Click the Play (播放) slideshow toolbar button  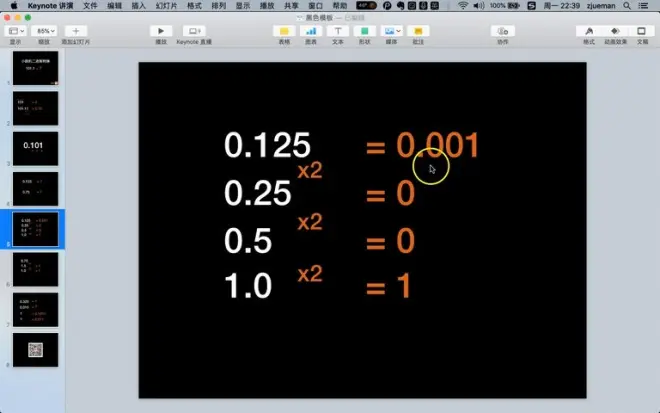coord(161,32)
